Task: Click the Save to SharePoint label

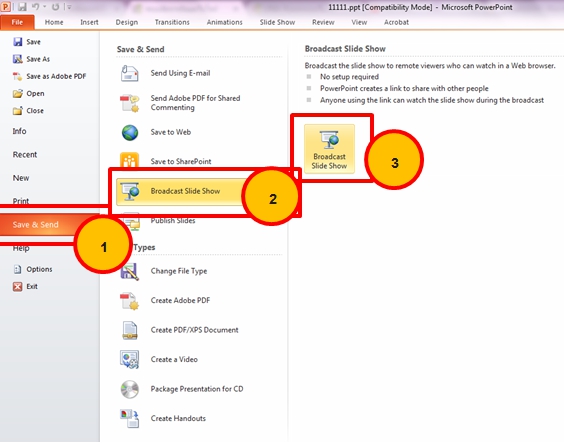Action: pyautogui.click(x=181, y=161)
